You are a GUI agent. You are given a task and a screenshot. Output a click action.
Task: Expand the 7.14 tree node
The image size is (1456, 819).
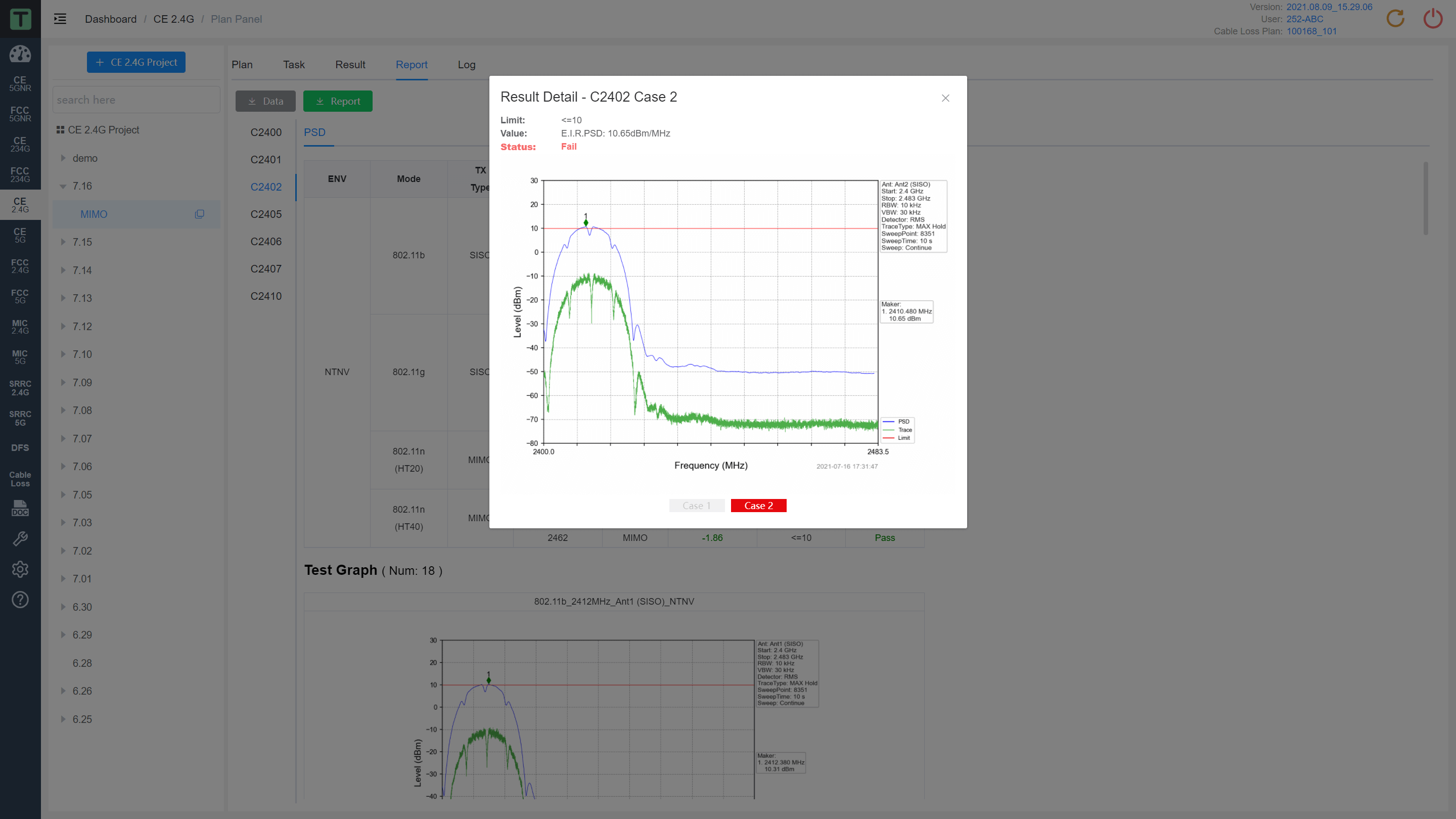(63, 270)
